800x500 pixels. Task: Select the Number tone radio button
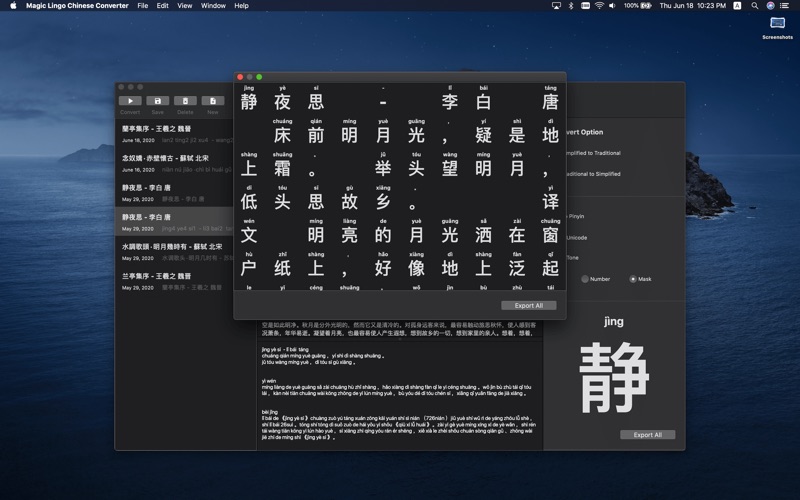[585, 279]
